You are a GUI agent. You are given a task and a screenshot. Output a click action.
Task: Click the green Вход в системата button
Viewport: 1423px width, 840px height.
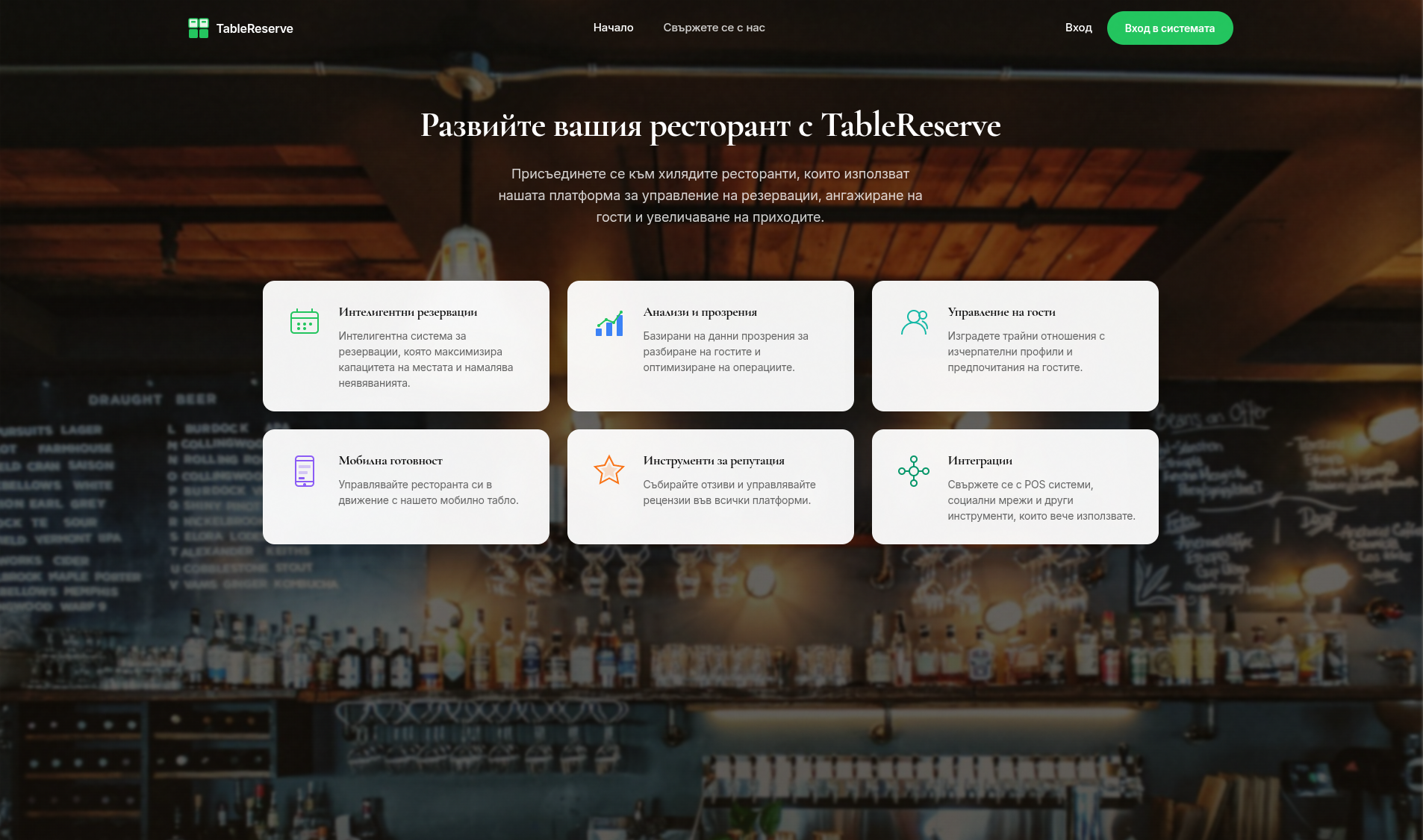pyautogui.click(x=1170, y=28)
